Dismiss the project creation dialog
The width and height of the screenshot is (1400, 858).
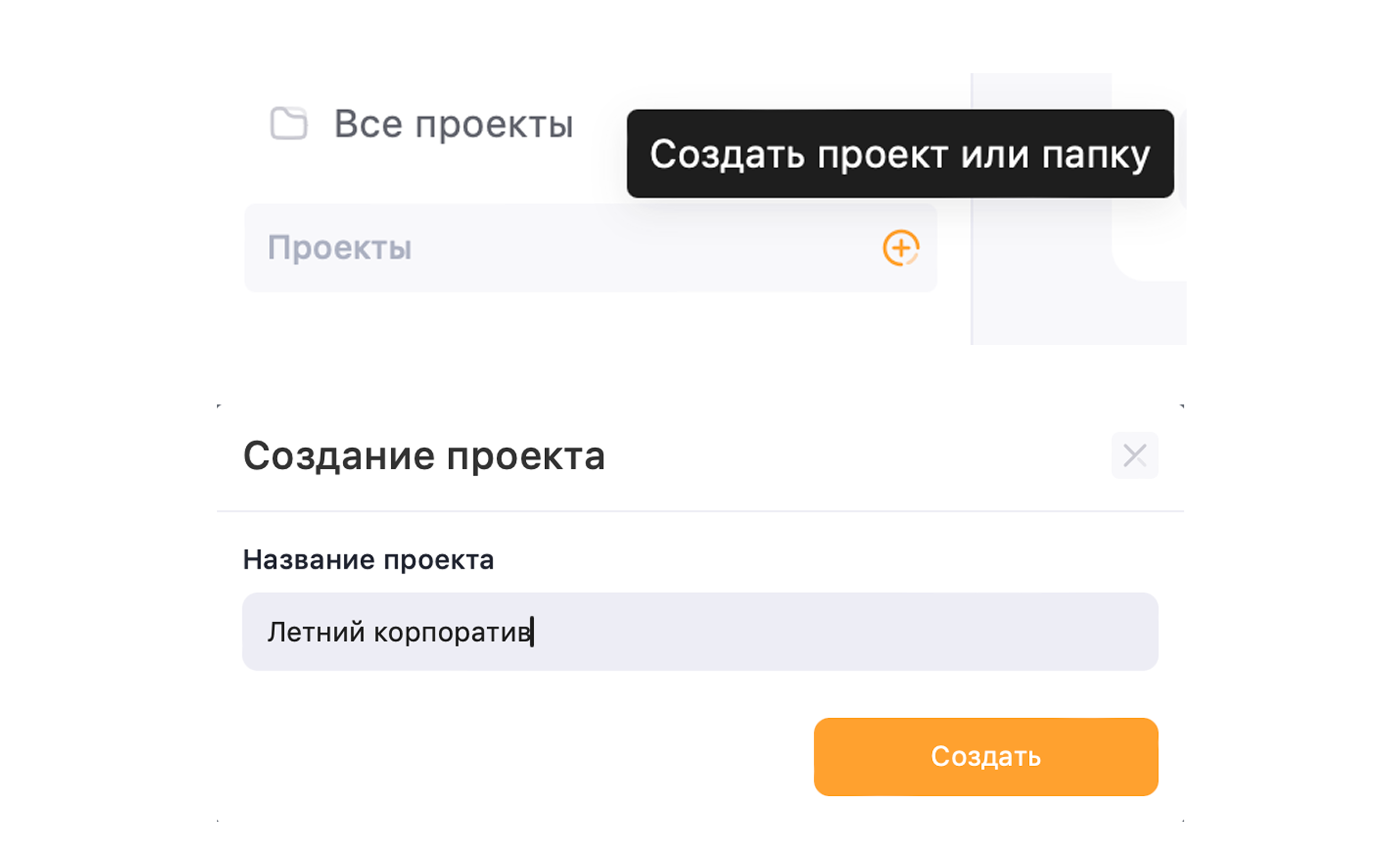click(1135, 455)
